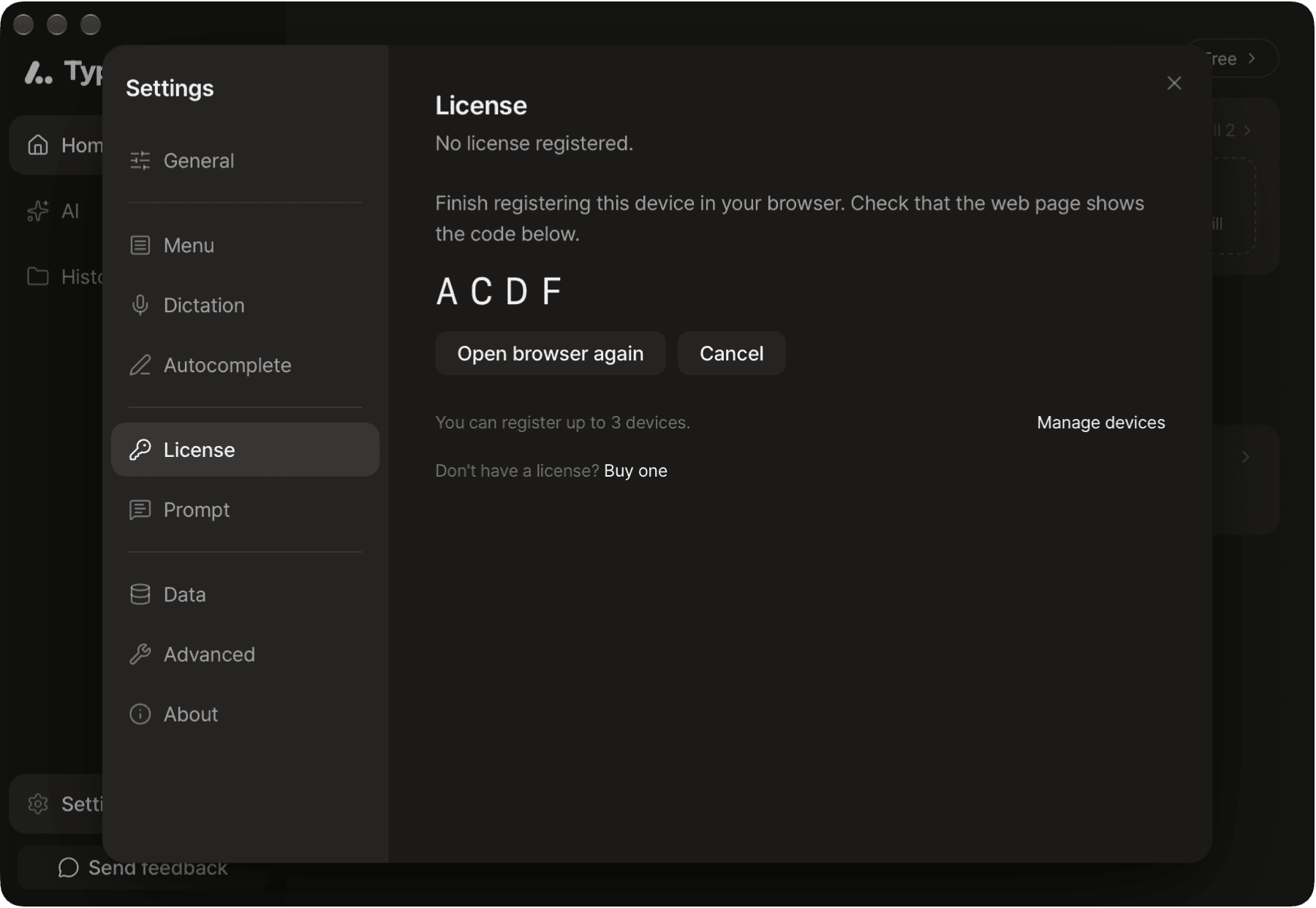Click the Data database icon

pos(140,594)
